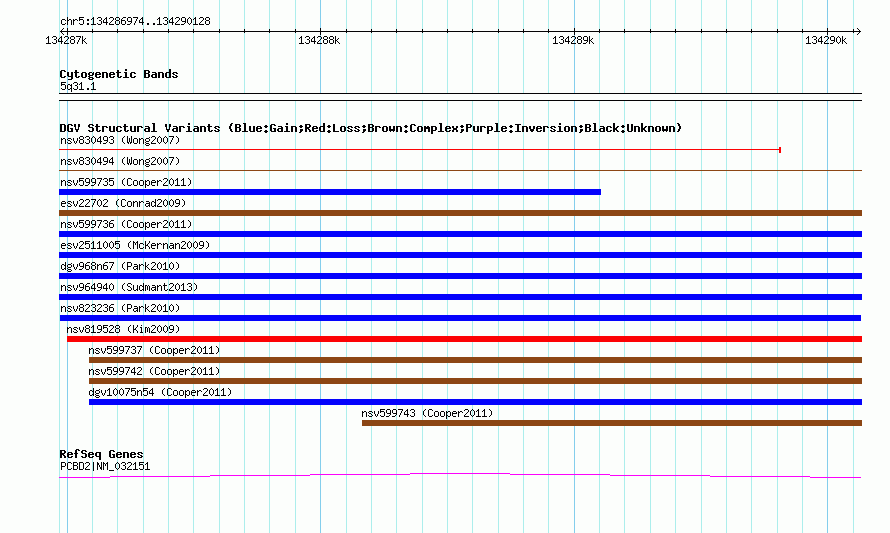Select the brown bar under nsv599742
Screen dimensions: 890x533
point(475,381)
